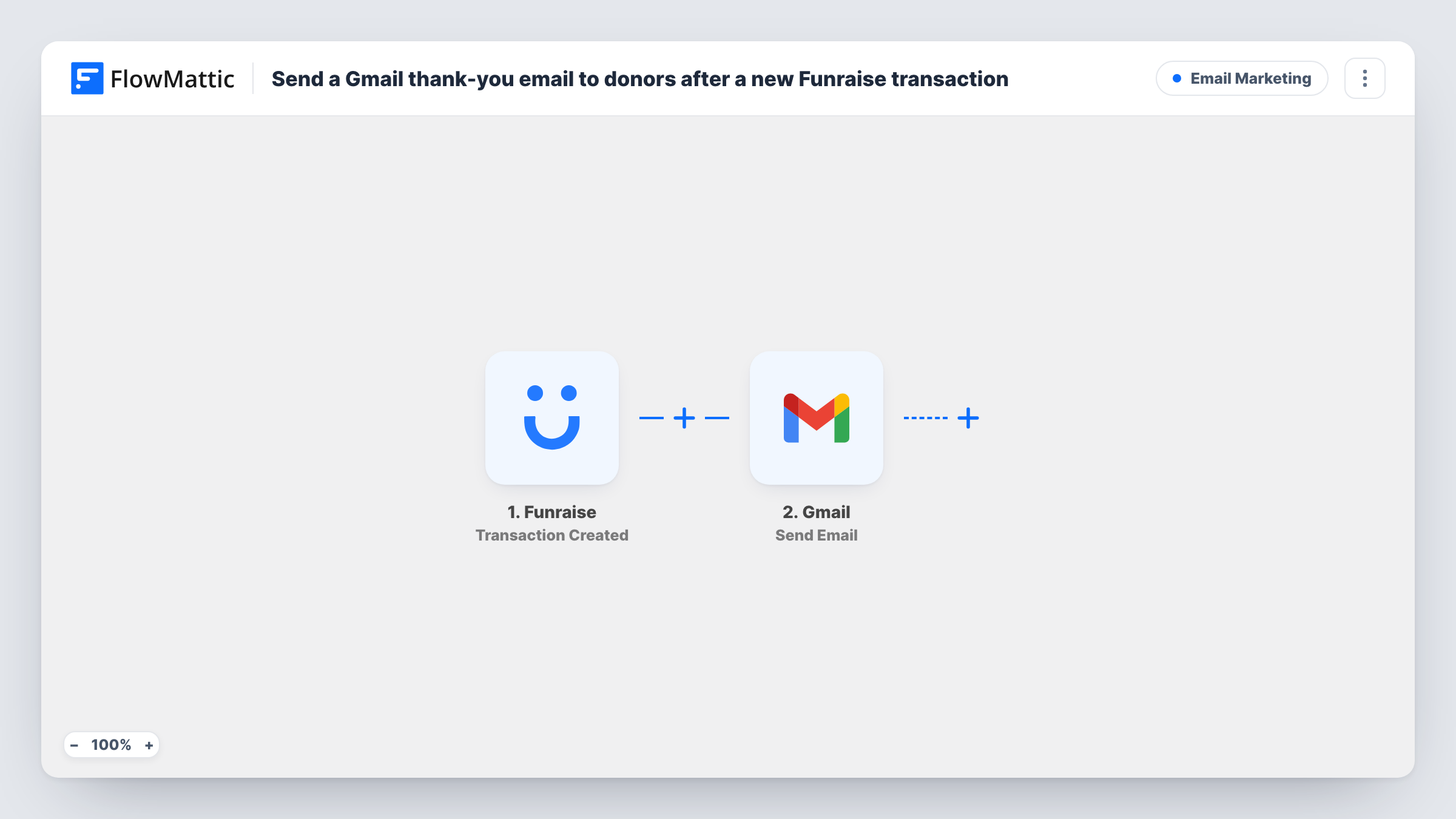Select the '2. Gmail' step label
The width and height of the screenshot is (1456, 819).
(817, 512)
